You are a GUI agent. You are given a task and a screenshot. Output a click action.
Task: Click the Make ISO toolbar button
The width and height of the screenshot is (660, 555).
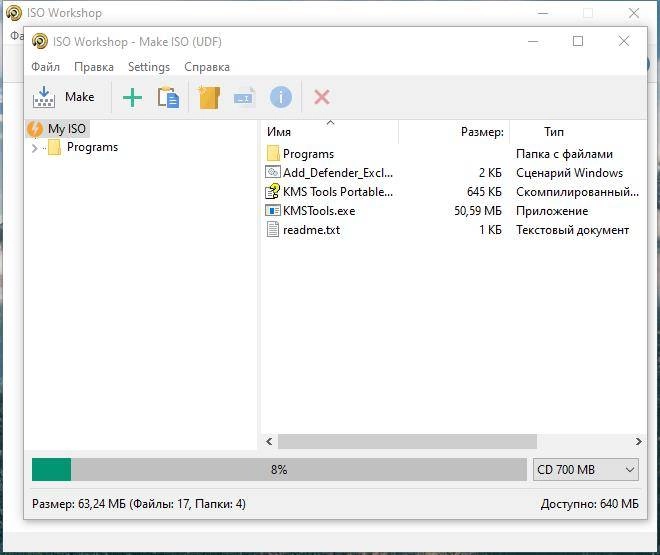tap(64, 97)
